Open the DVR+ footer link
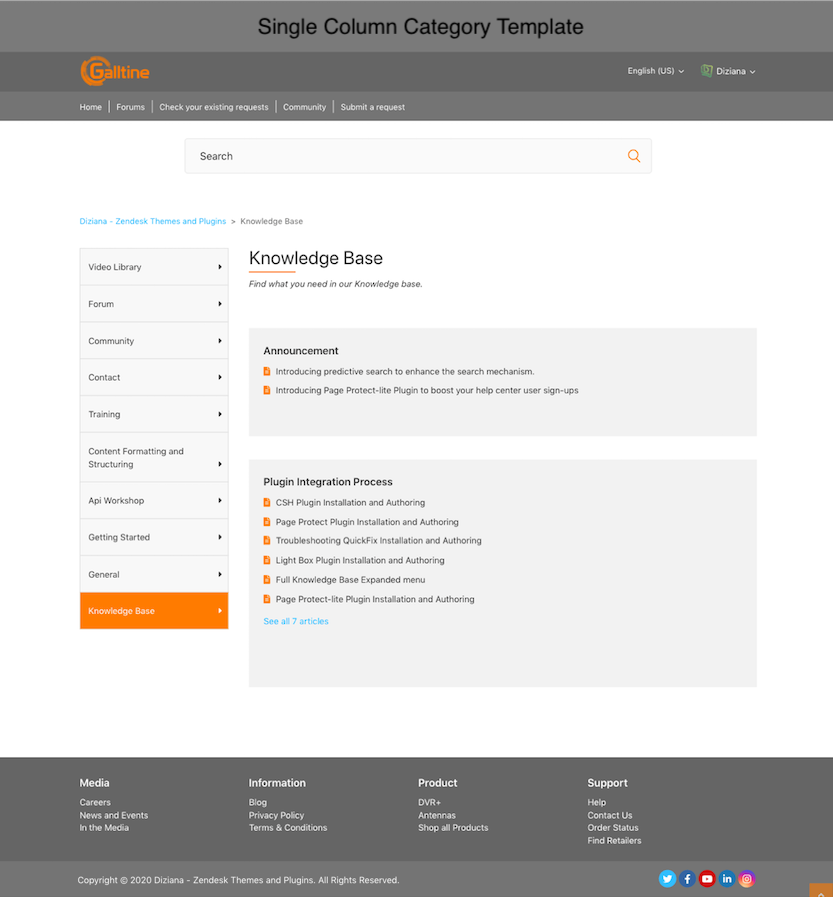This screenshot has height=897, width=833. pyautogui.click(x=429, y=803)
